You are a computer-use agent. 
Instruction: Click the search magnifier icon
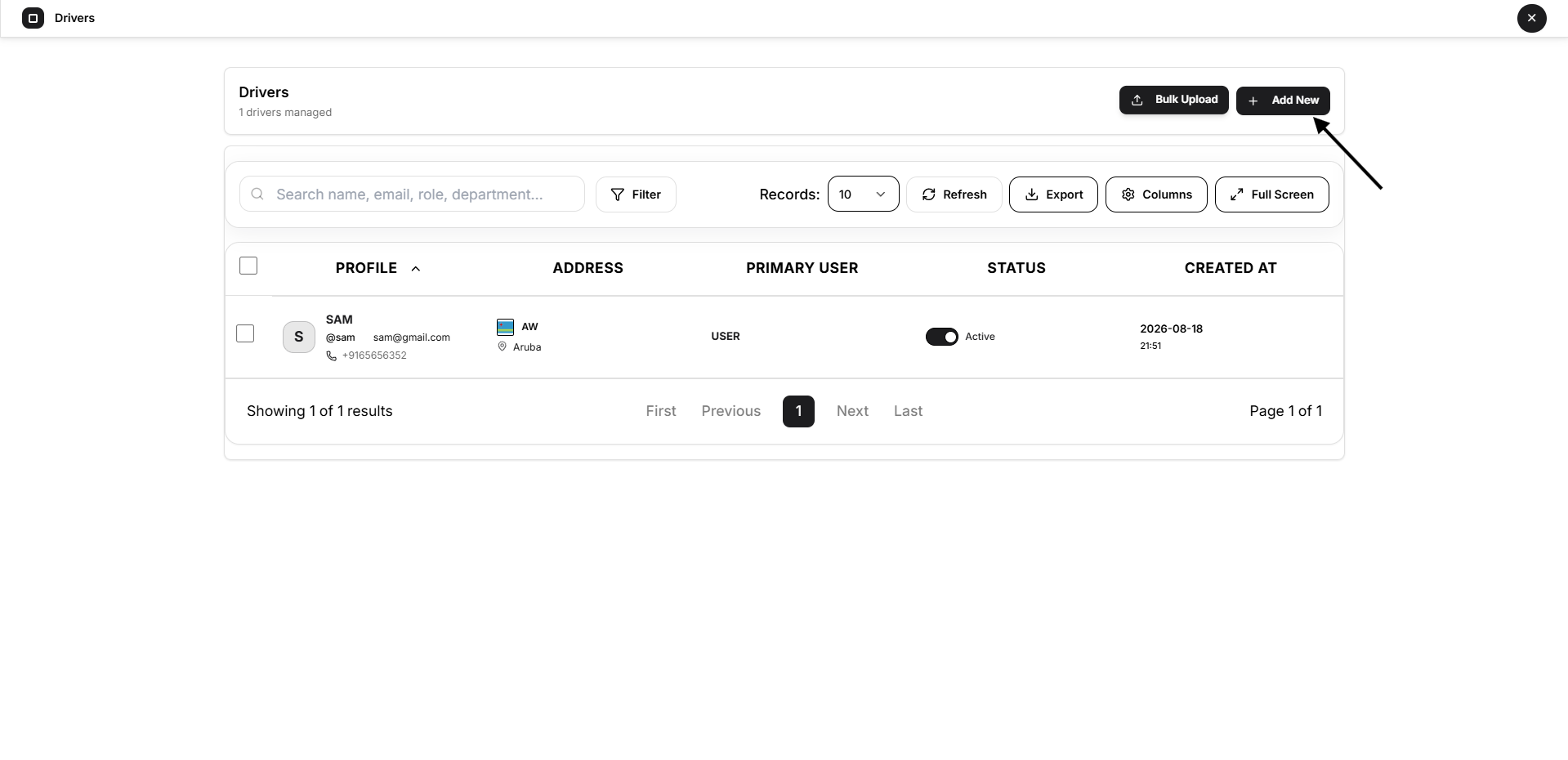point(257,194)
